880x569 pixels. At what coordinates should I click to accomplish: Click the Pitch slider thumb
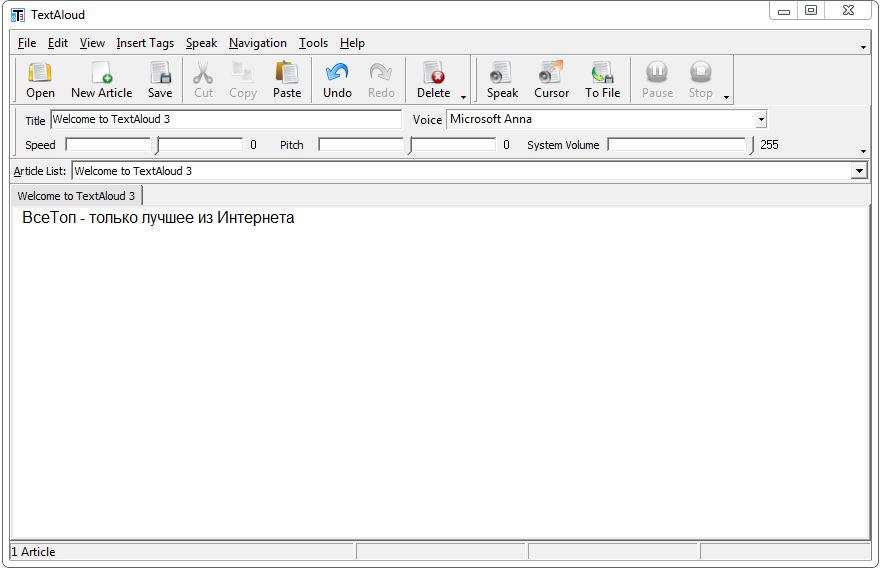click(410, 145)
